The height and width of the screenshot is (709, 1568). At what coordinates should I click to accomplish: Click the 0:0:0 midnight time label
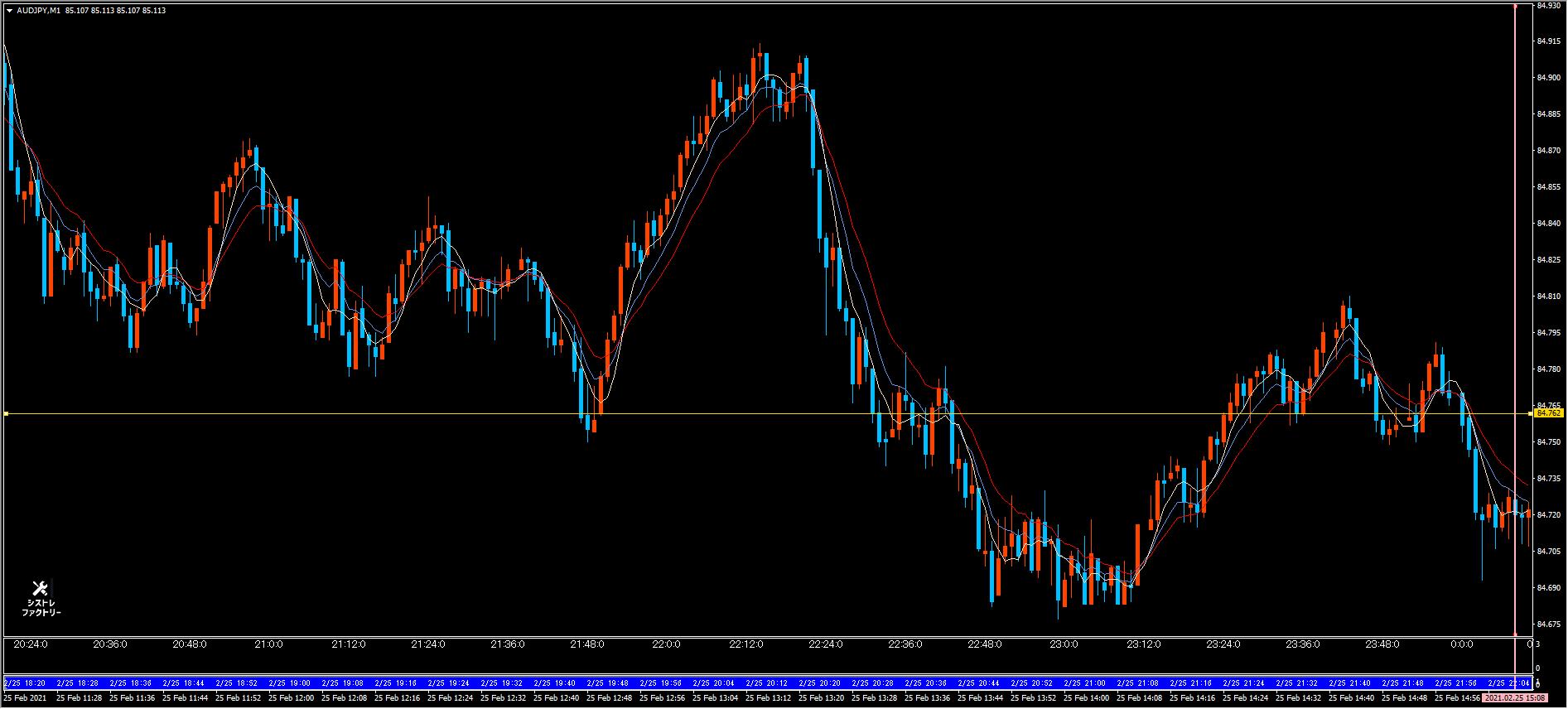pyautogui.click(x=1461, y=644)
